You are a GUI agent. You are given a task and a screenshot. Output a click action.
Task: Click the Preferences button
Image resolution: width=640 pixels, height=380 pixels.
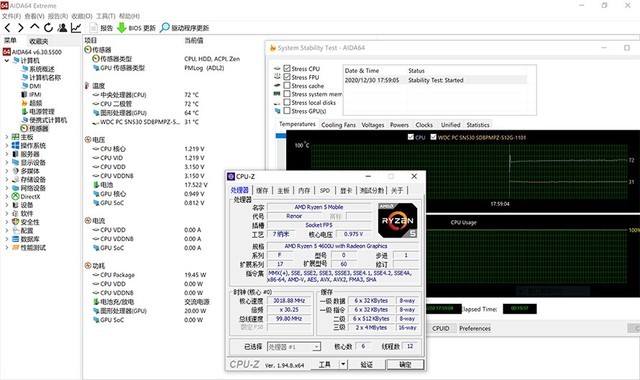click(x=475, y=328)
